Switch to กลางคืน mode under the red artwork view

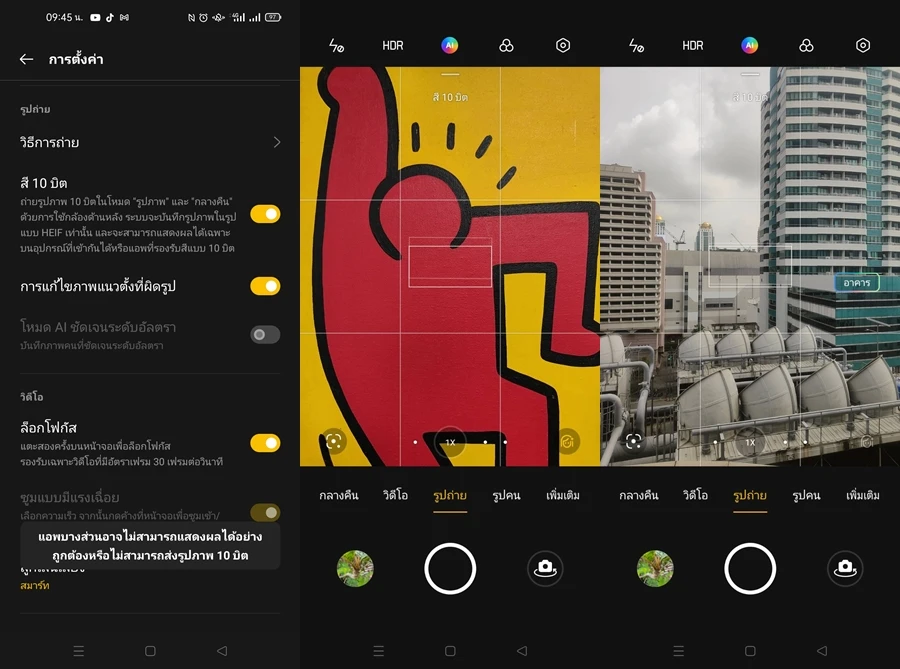[338, 495]
